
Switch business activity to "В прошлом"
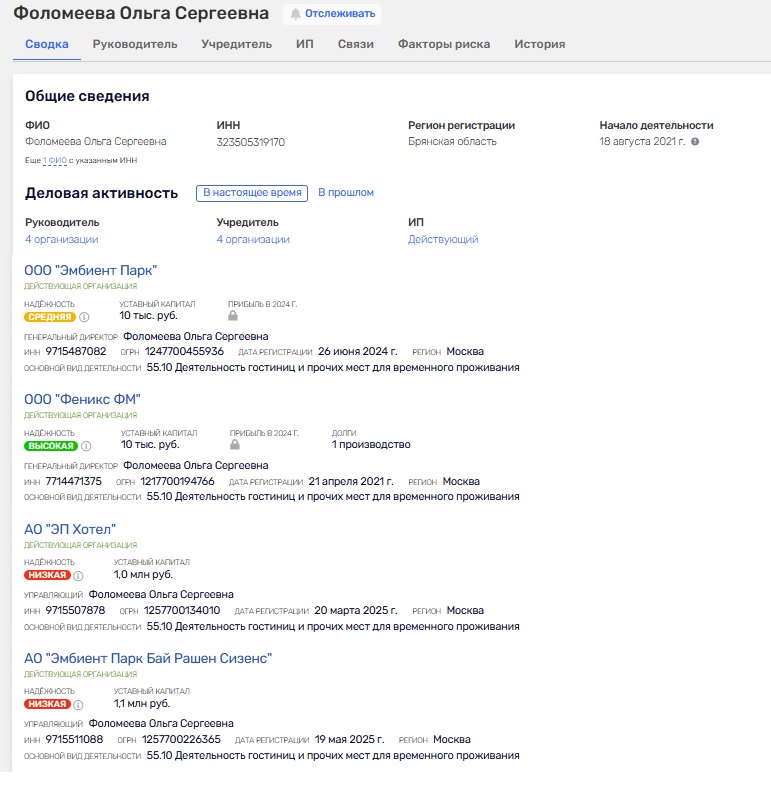pyautogui.click(x=346, y=193)
